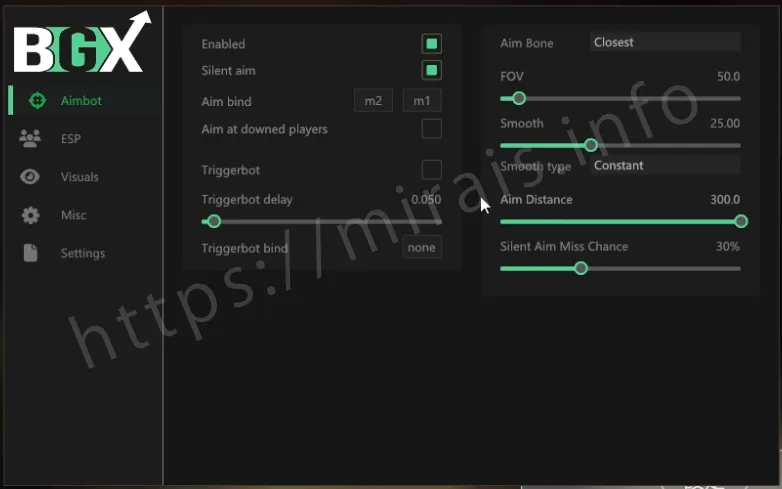
Task: Open Settings via the document icon
Action: pos(30,253)
